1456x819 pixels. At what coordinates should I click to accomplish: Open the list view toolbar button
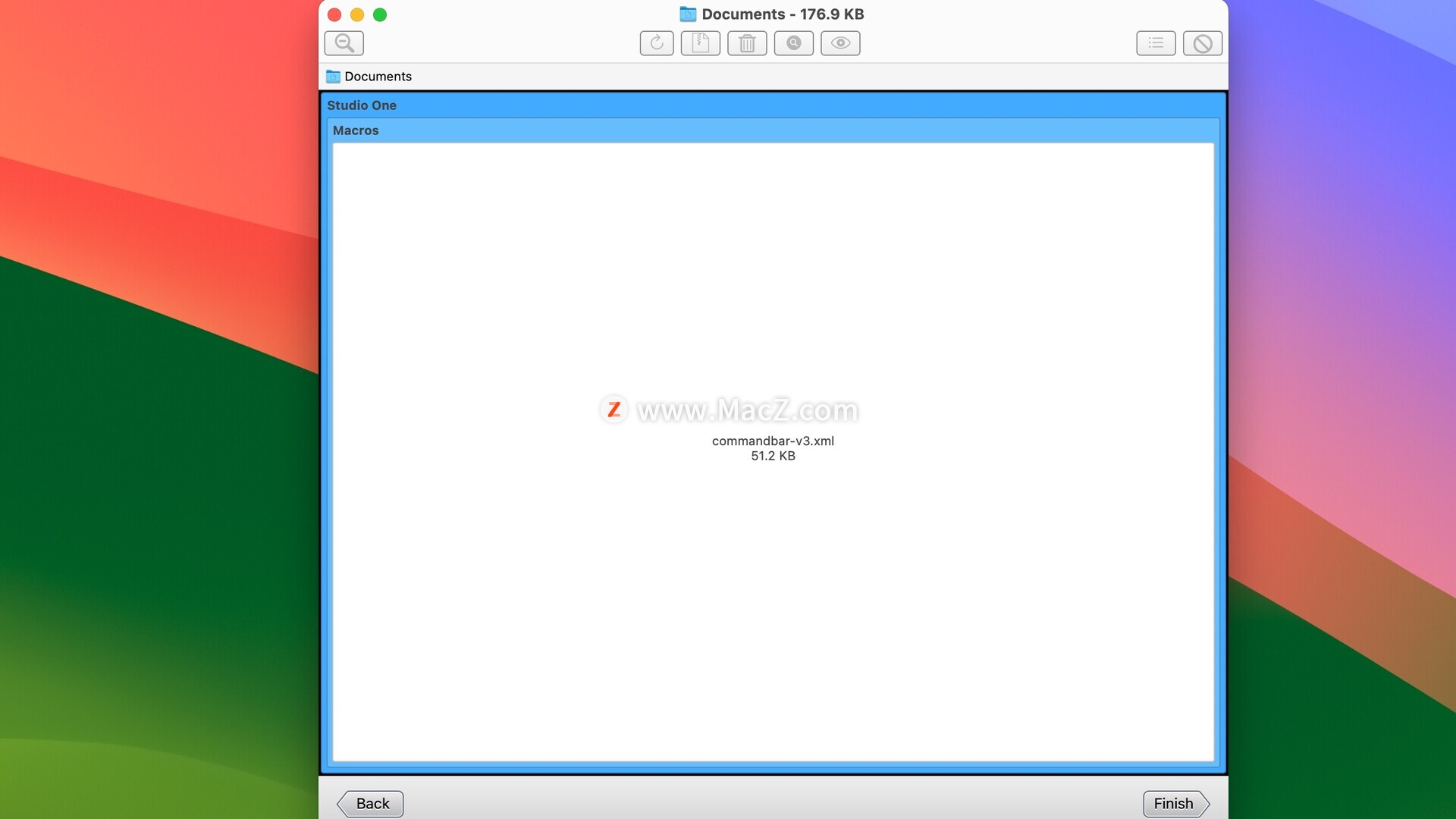(x=1156, y=43)
